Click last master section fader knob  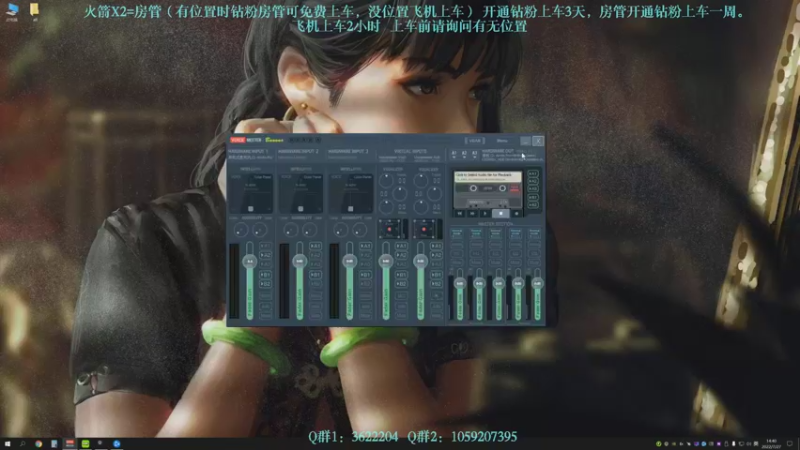click(537, 283)
